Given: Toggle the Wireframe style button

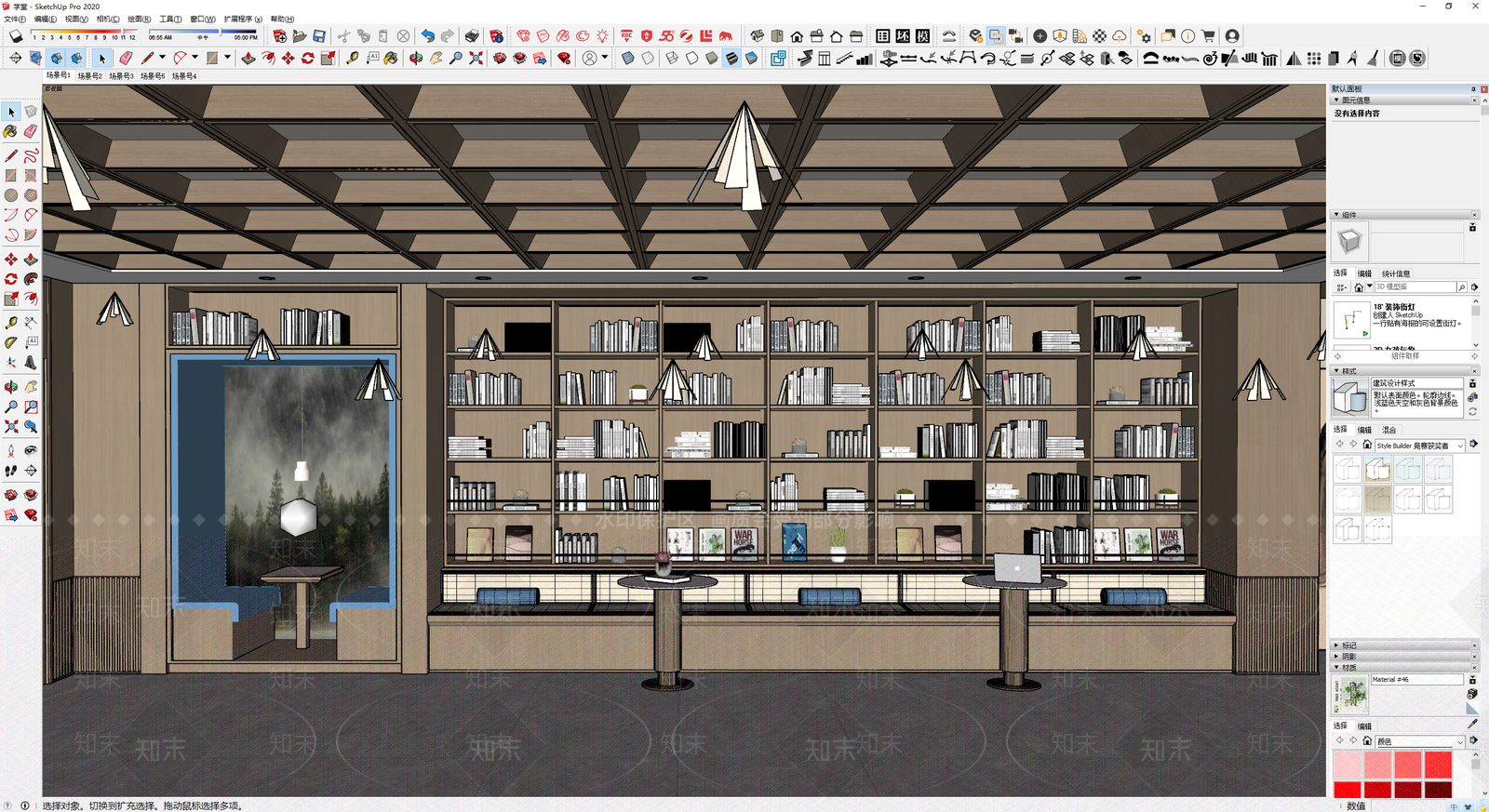Looking at the screenshot, I should (x=672, y=58).
